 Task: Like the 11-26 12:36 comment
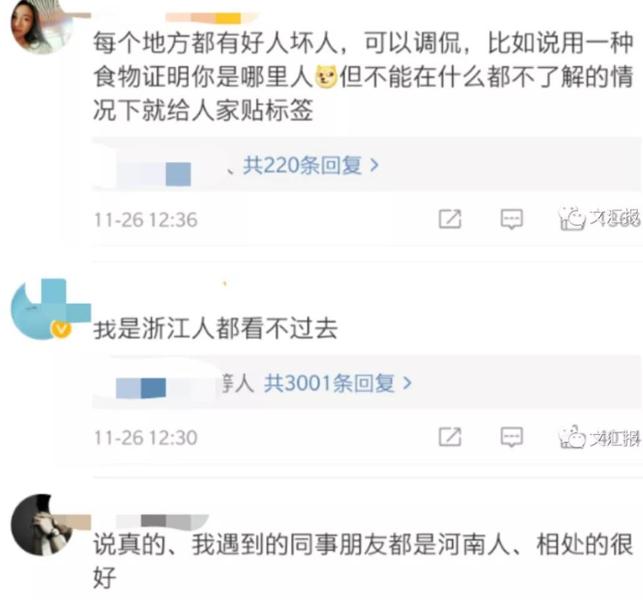572,219
